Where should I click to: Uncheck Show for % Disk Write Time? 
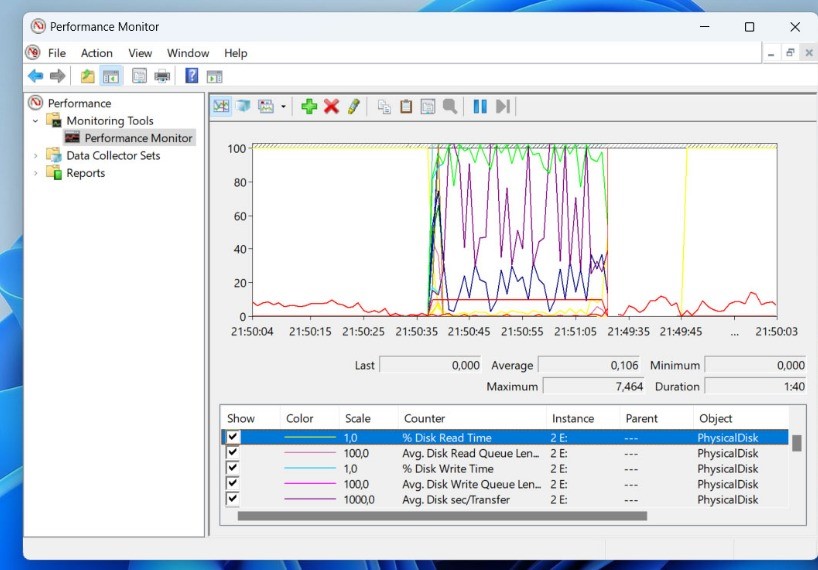pyautogui.click(x=233, y=468)
